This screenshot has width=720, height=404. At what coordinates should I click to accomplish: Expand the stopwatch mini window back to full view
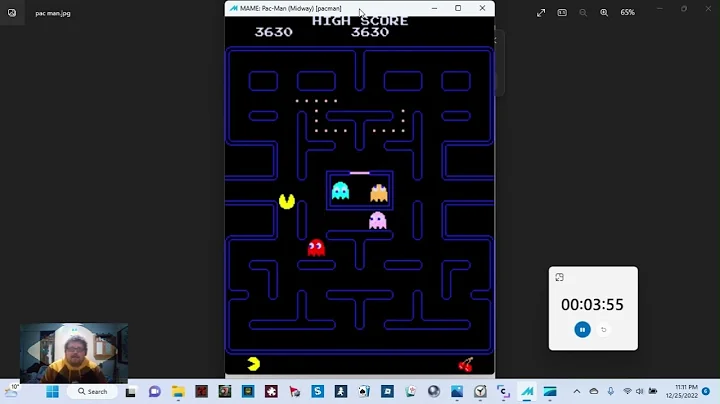559,277
